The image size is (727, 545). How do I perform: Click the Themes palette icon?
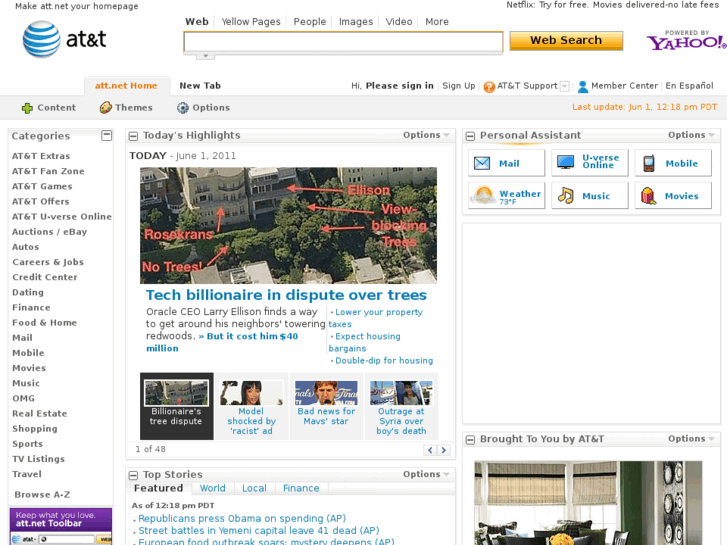[x=106, y=108]
